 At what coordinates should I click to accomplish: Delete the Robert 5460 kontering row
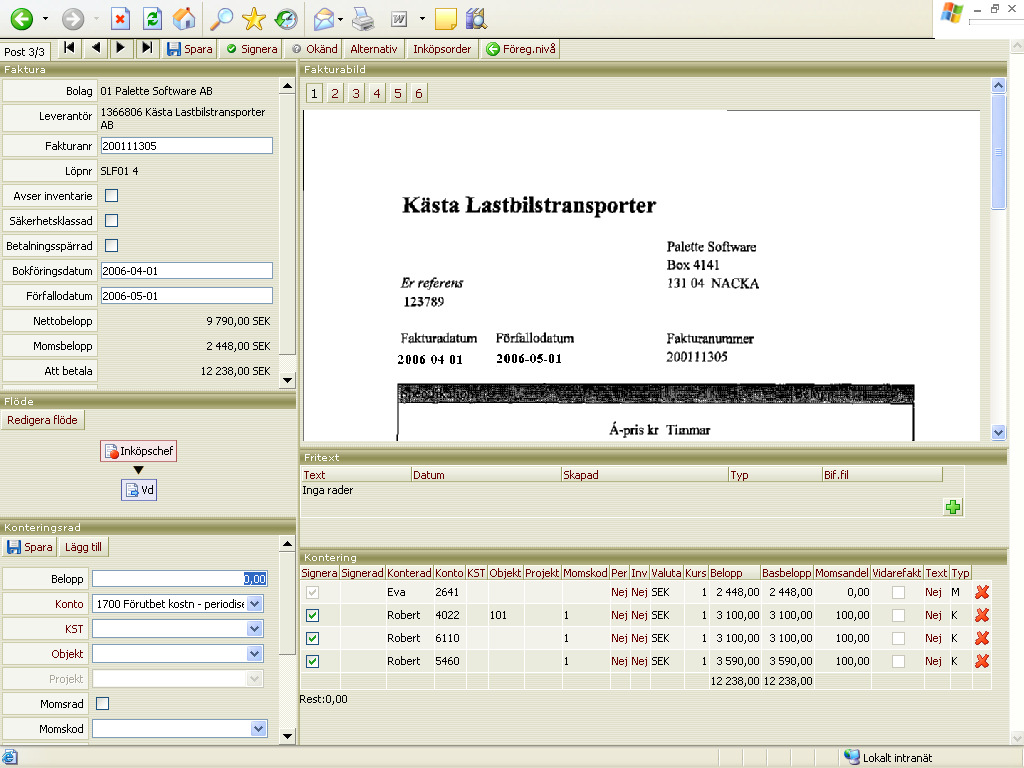[x=982, y=661]
